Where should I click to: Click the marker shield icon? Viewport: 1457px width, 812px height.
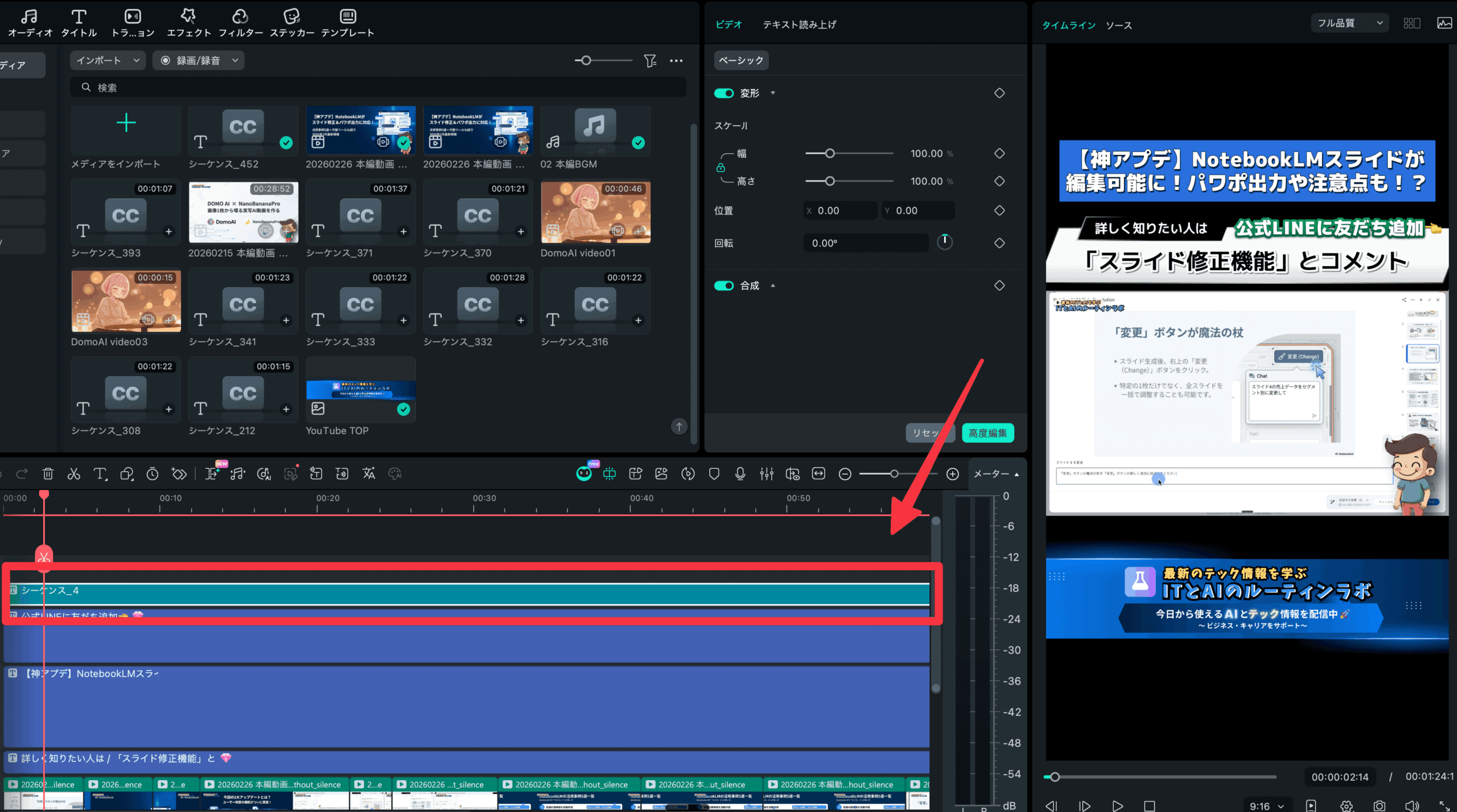click(714, 473)
